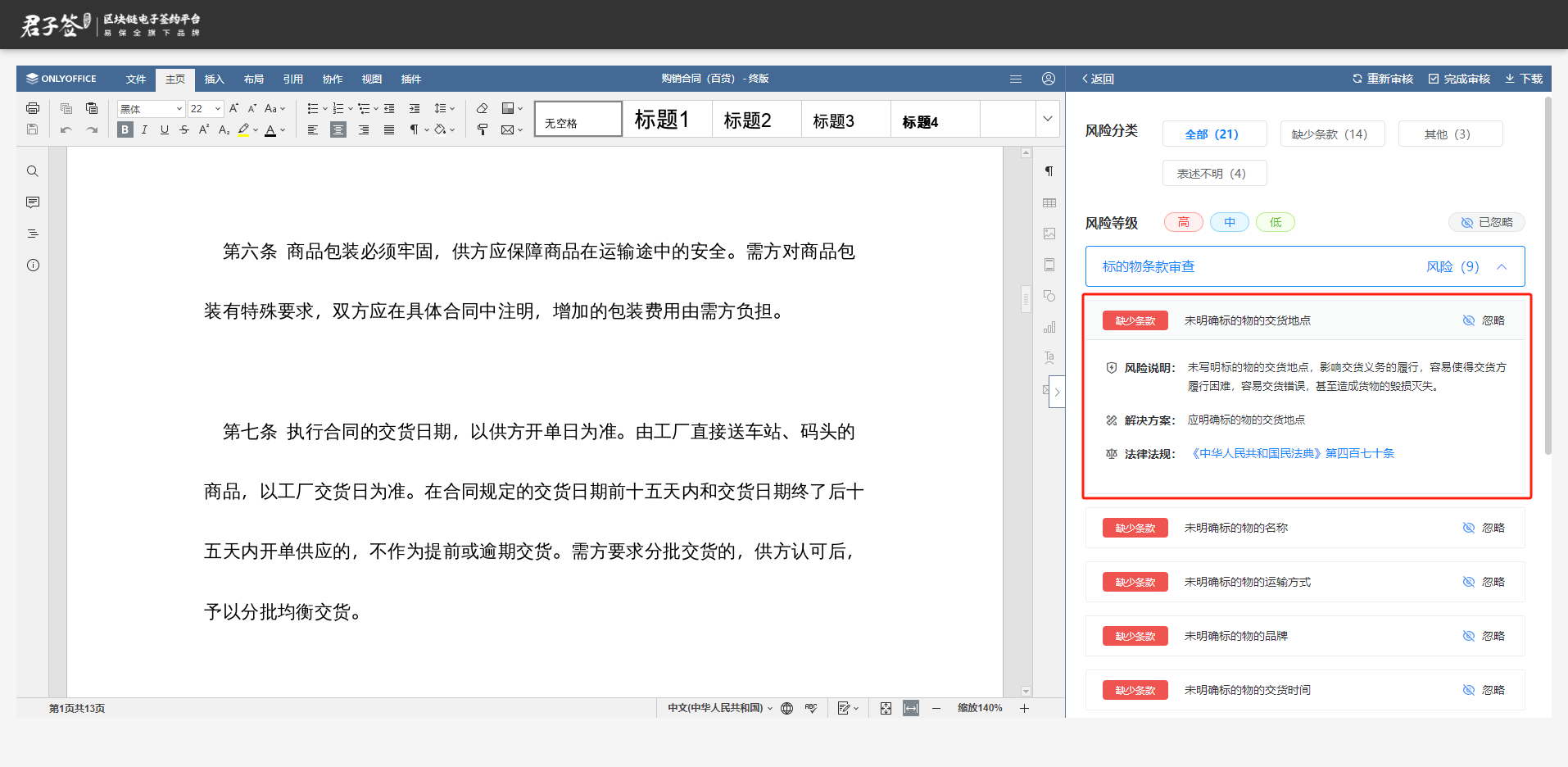1568x767 pixels.
Task: Toggle bold formatting
Action: click(x=125, y=129)
